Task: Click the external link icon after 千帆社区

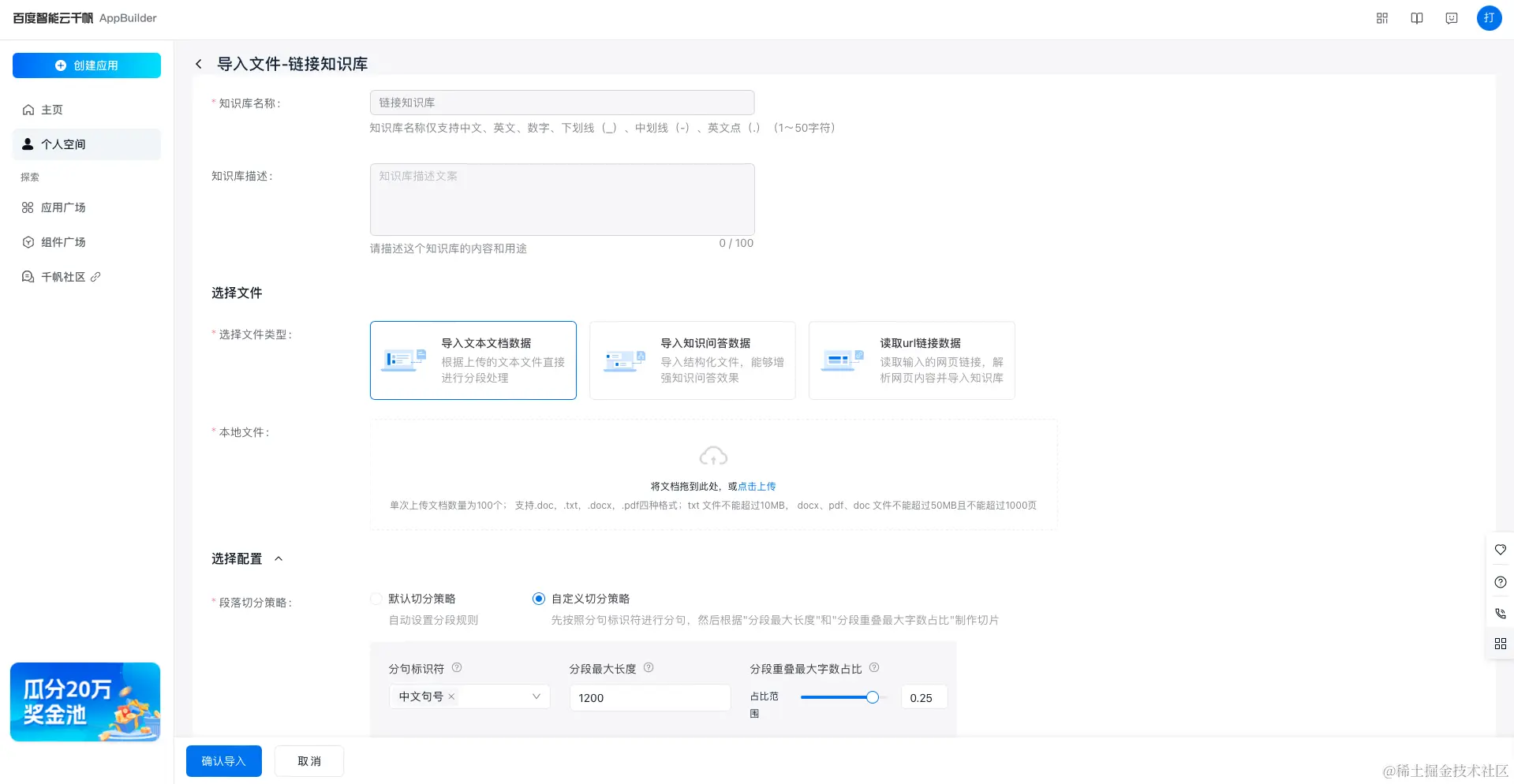Action: (95, 277)
